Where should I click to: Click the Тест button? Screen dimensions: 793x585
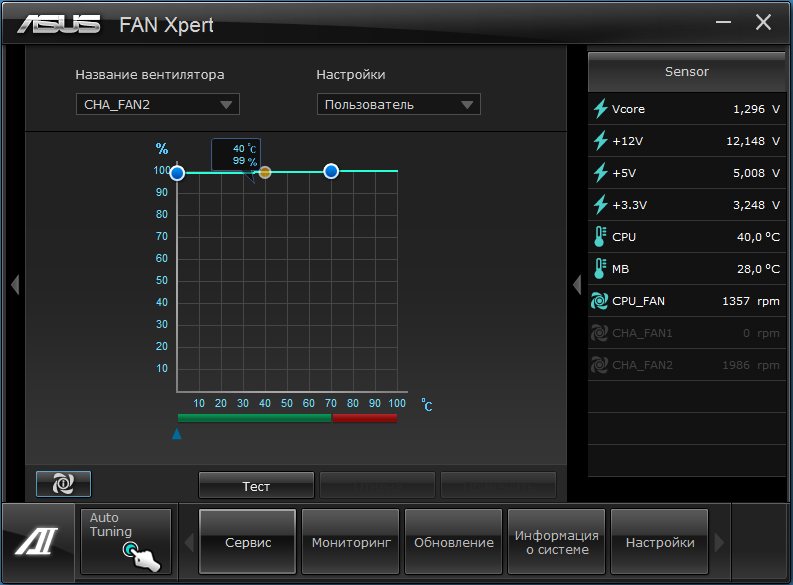(x=256, y=485)
